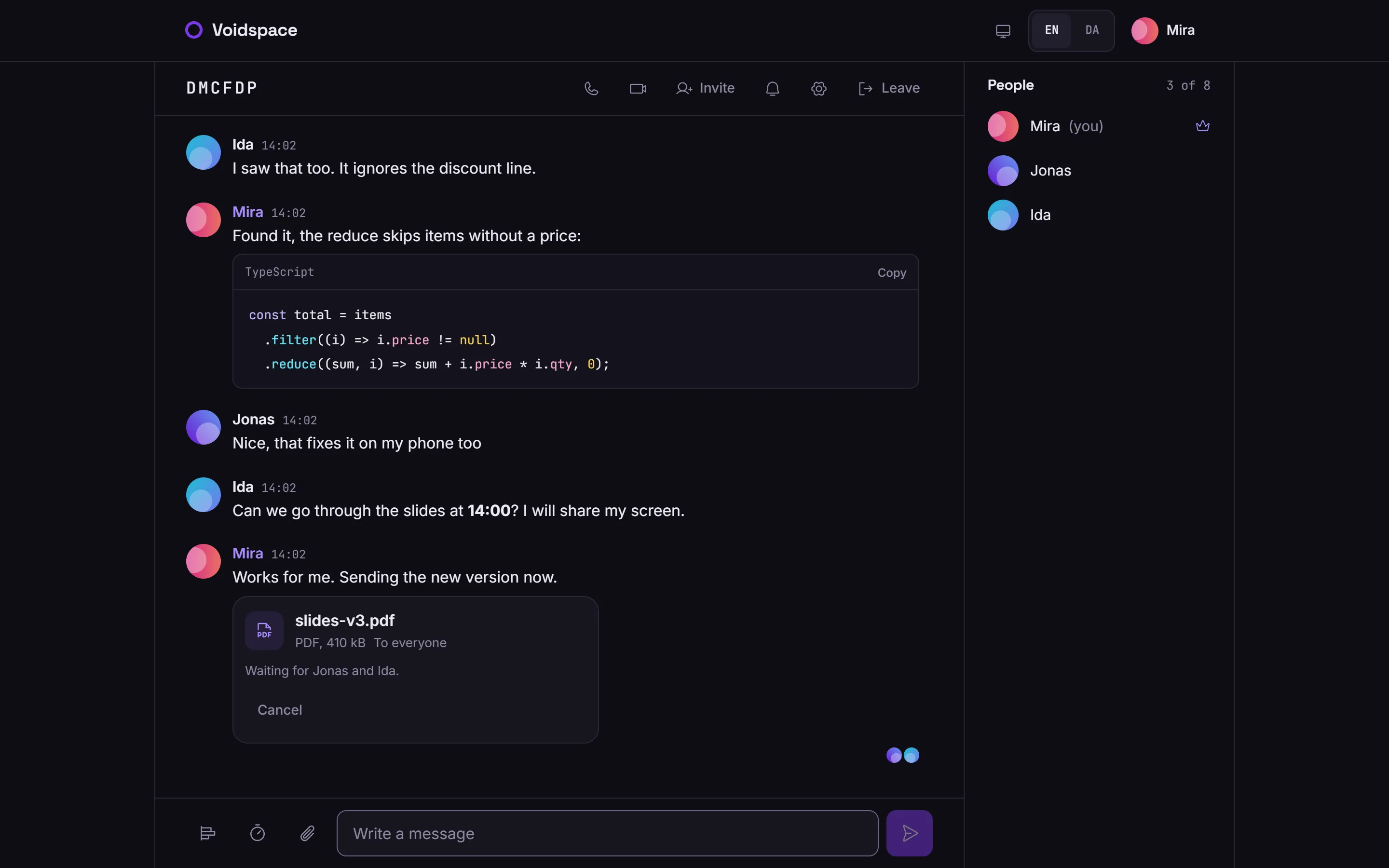This screenshot has width=1389, height=868.
Task: Copy the TypeScript code block
Action: pyautogui.click(x=891, y=272)
